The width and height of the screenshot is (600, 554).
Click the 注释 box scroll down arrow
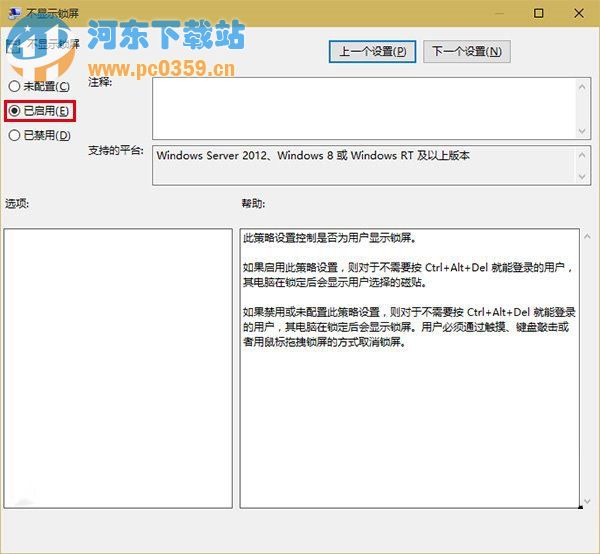point(582,131)
